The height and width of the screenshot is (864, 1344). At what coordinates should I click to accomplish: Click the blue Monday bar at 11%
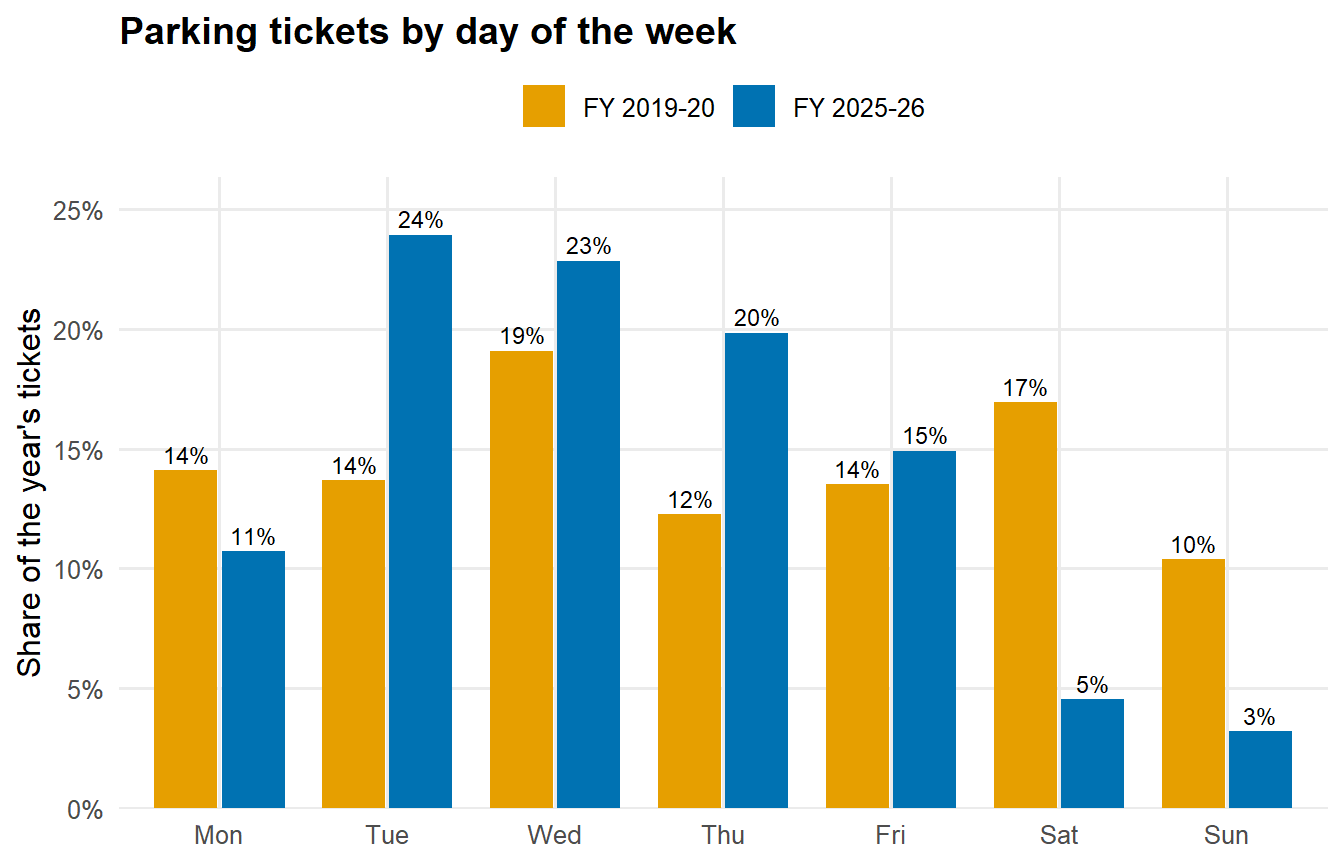tap(253, 679)
